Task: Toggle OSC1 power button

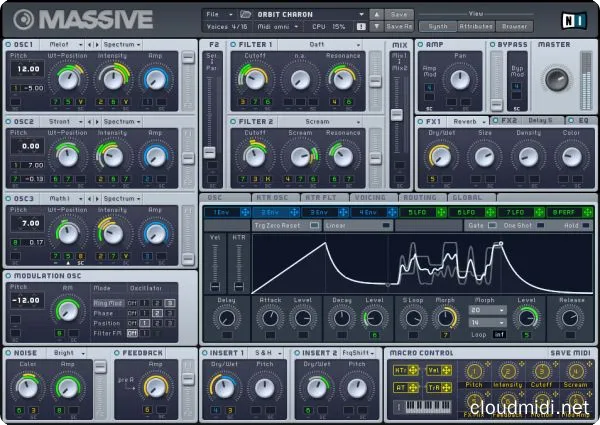Action: (8, 45)
